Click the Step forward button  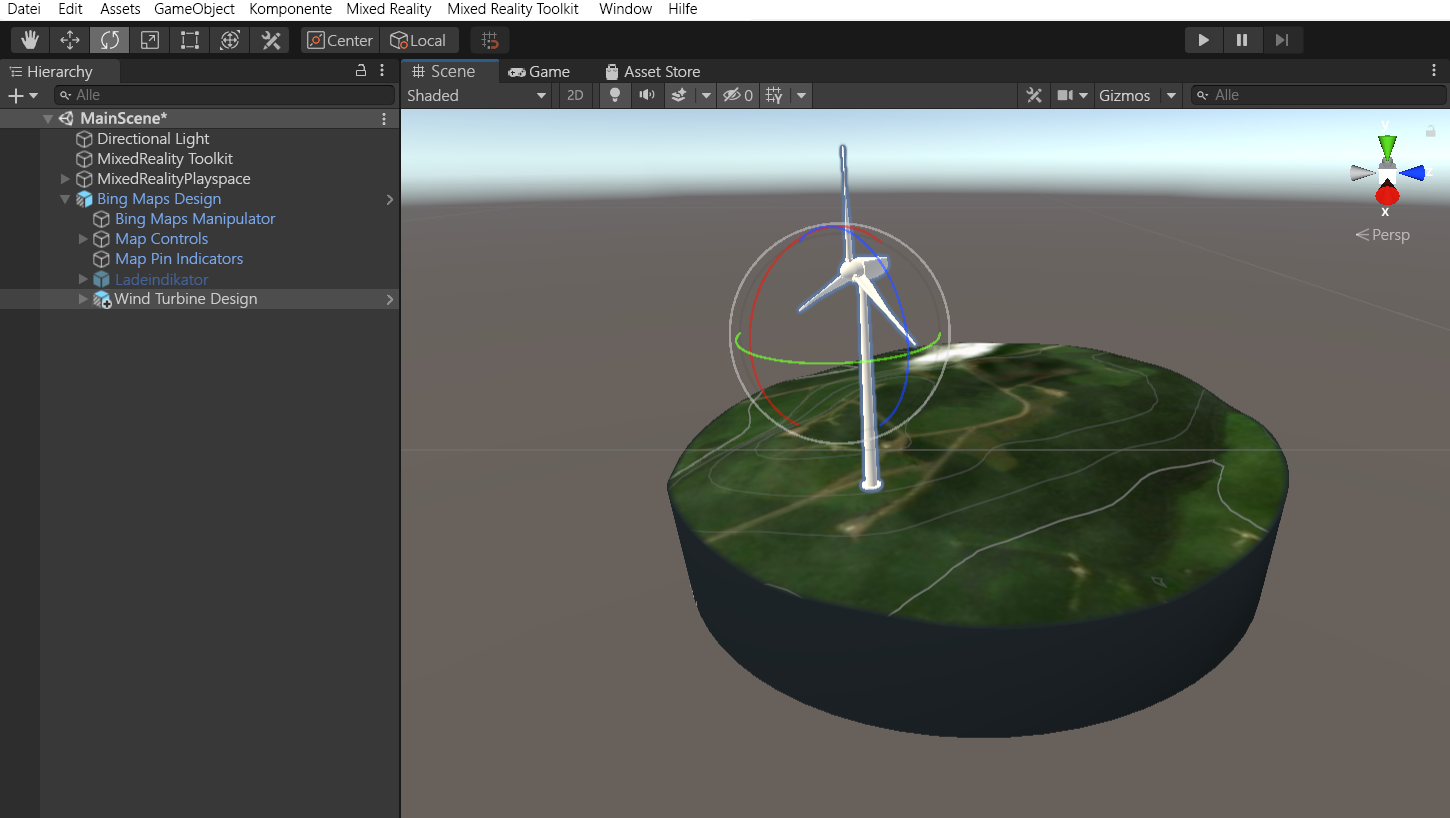tap(1282, 40)
